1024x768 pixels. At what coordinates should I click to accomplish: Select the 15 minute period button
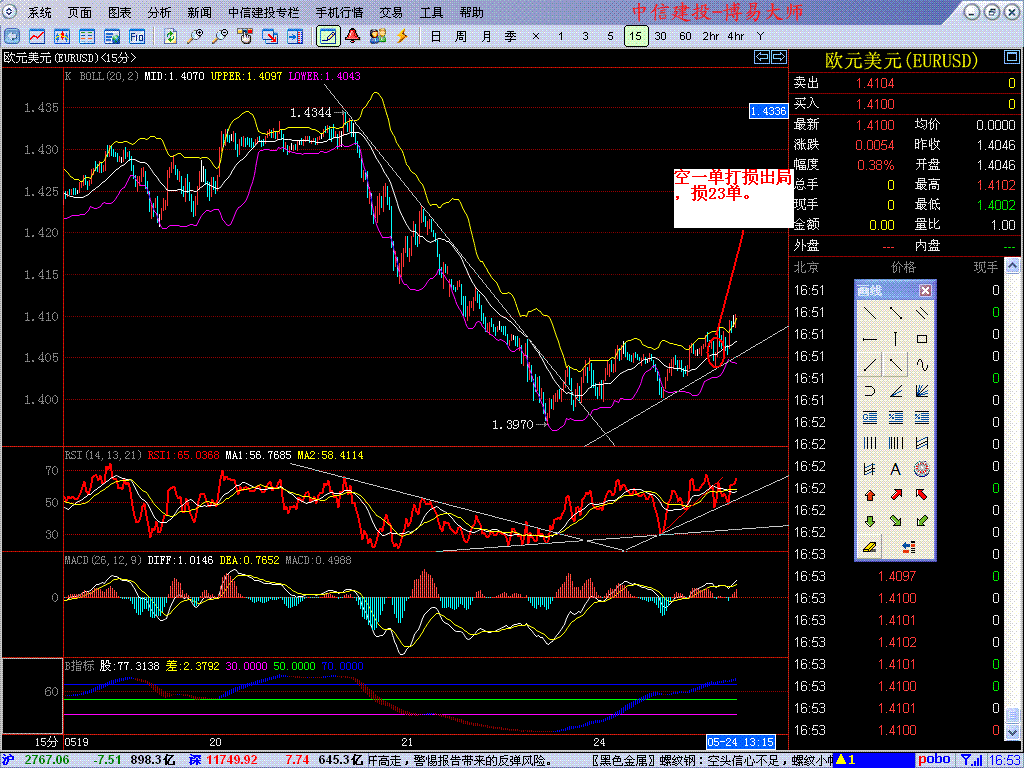635,37
